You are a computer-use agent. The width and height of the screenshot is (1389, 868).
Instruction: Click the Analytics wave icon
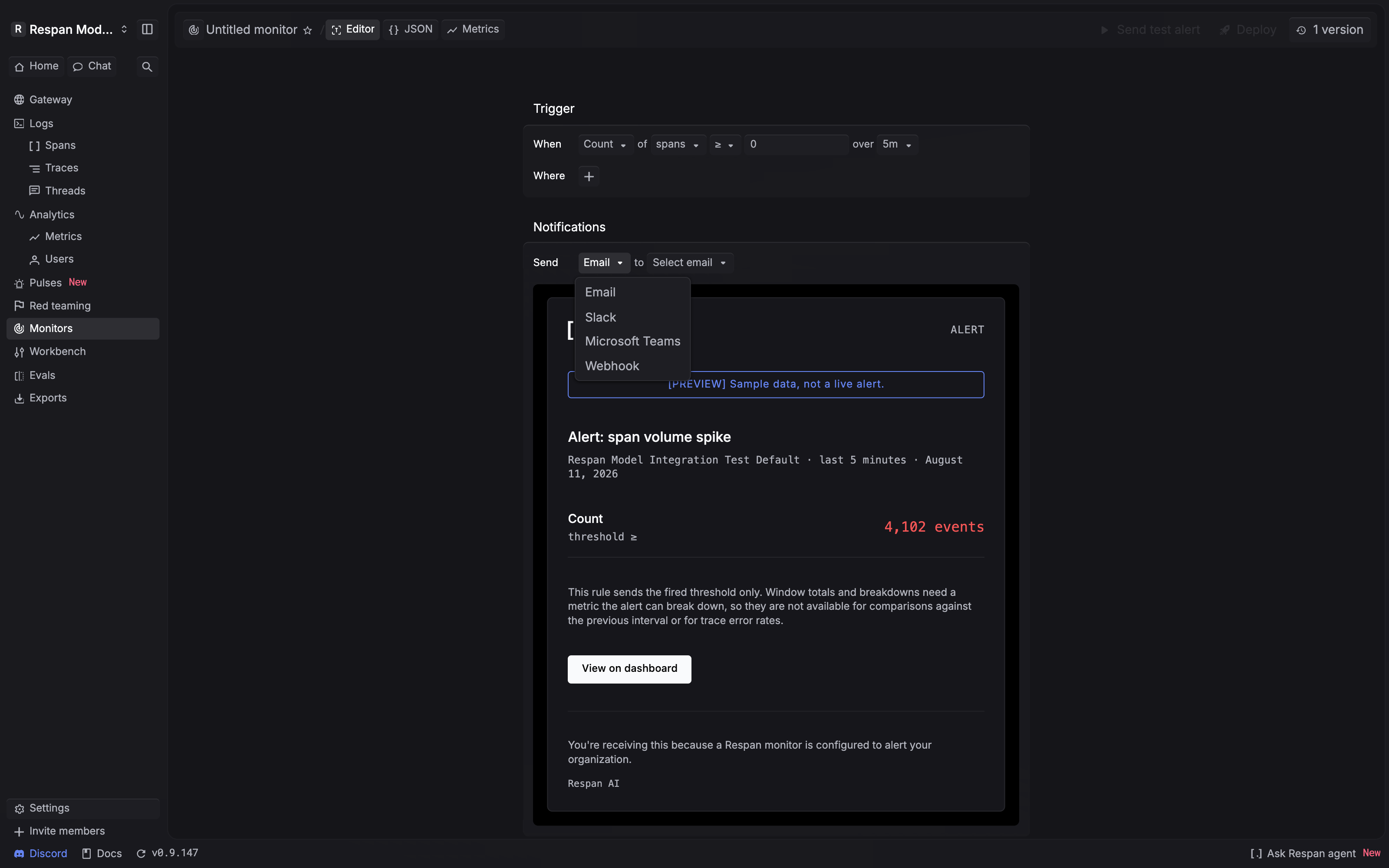point(19,215)
